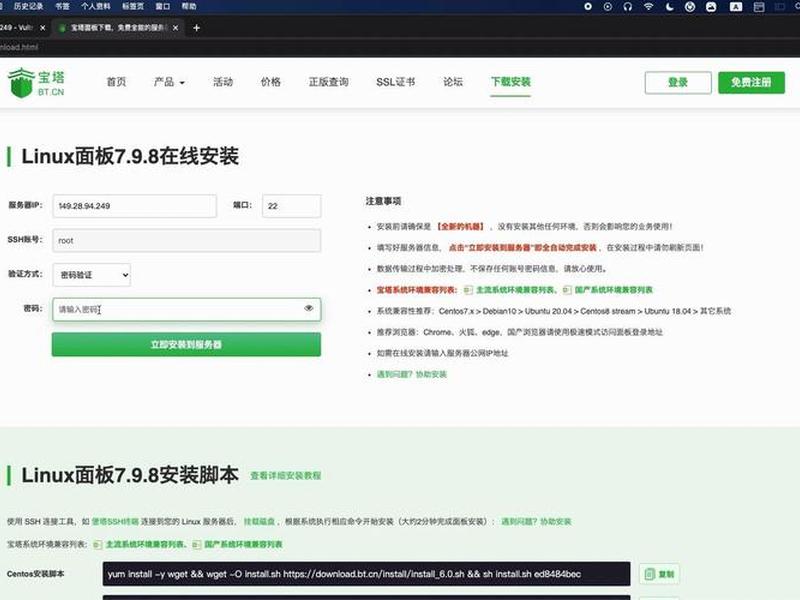The image size is (800, 600).
Task: Go to 首页 navigation item
Action: pyautogui.click(x=116, y=82)
